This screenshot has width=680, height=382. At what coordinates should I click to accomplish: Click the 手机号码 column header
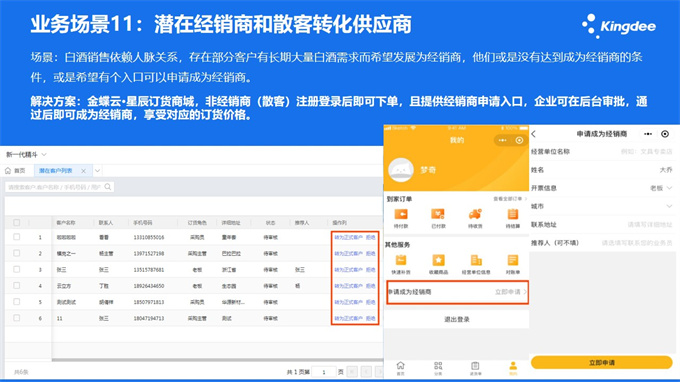[x=143, y=222]
